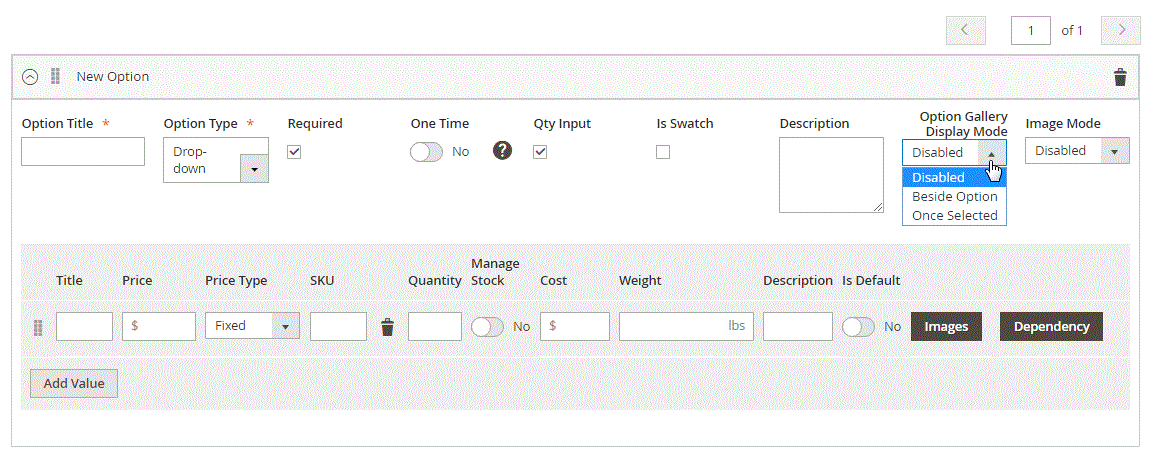
Task: Focus the value row Description input
Action: coord(798,326)
